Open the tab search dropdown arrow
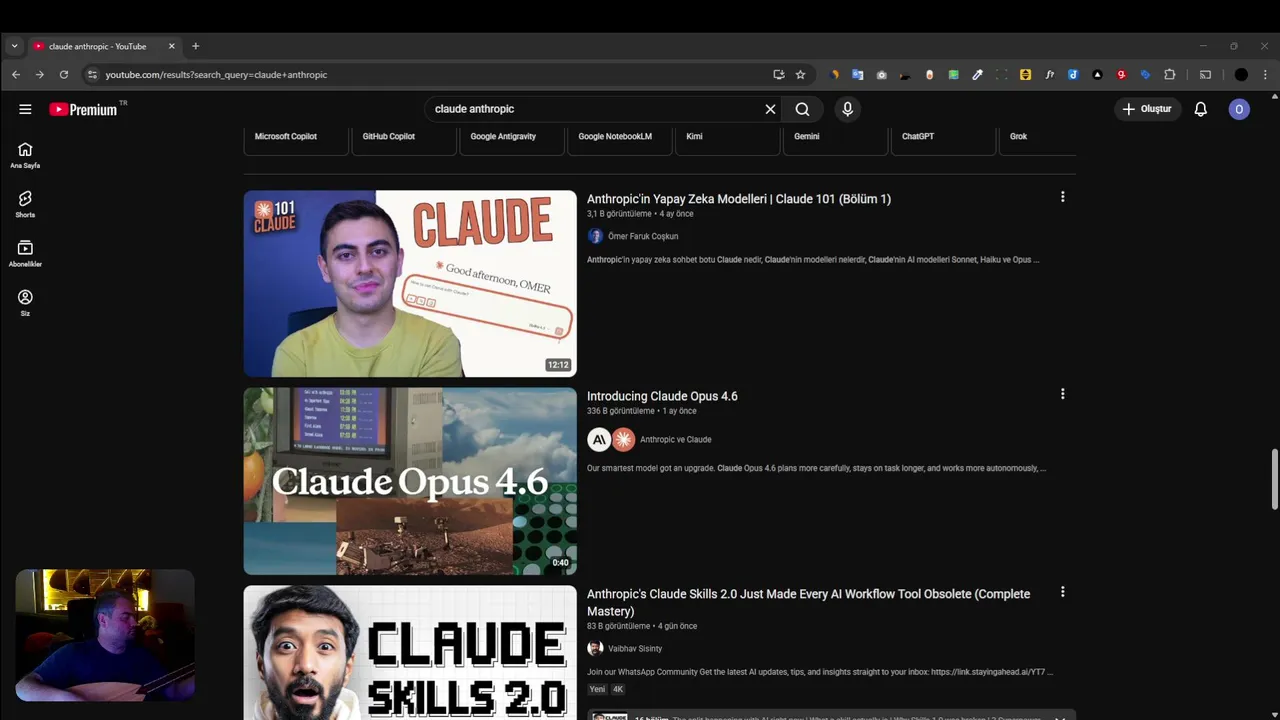1280x720 pixels. coord(14,46)
